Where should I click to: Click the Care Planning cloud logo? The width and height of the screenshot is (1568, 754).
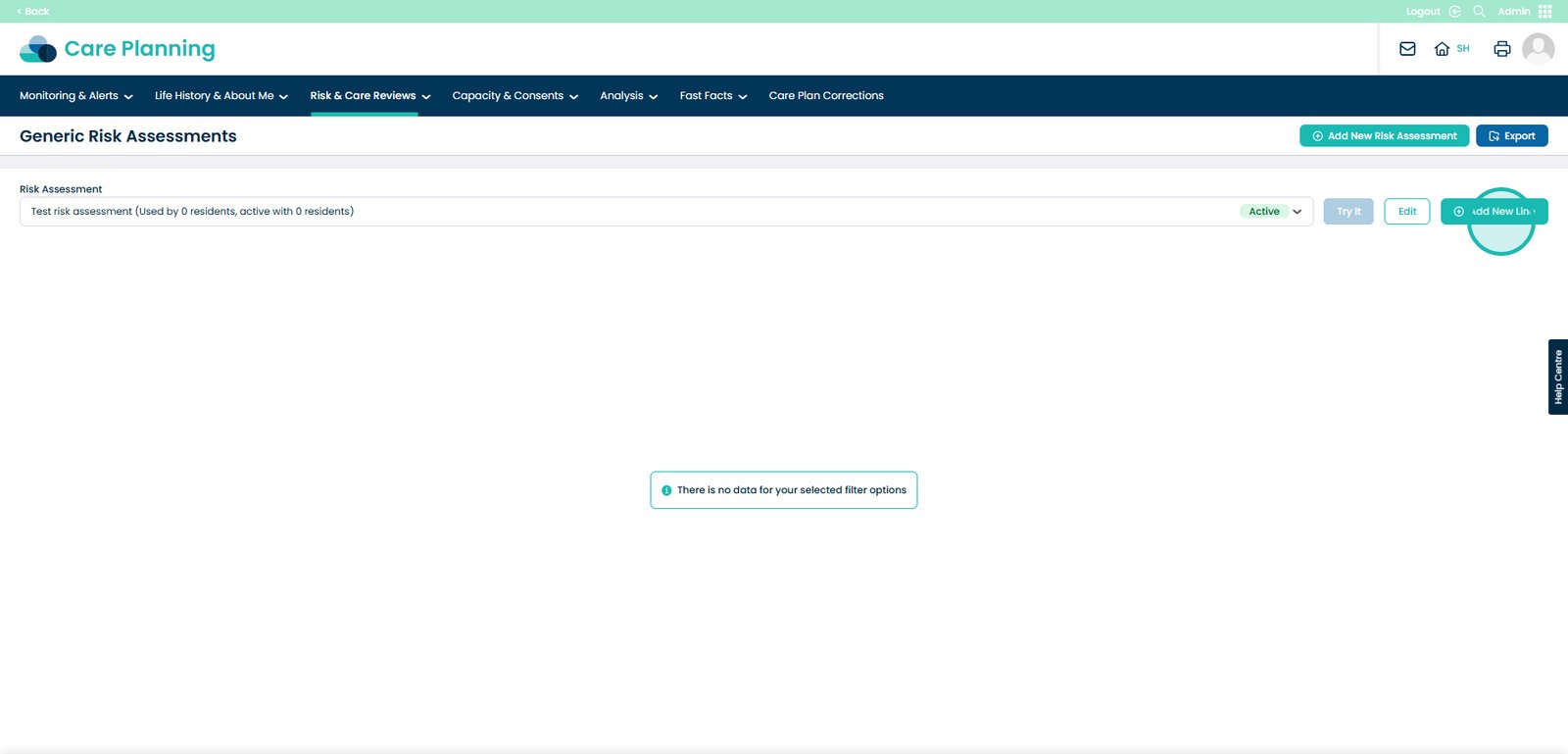pos(38,49)
